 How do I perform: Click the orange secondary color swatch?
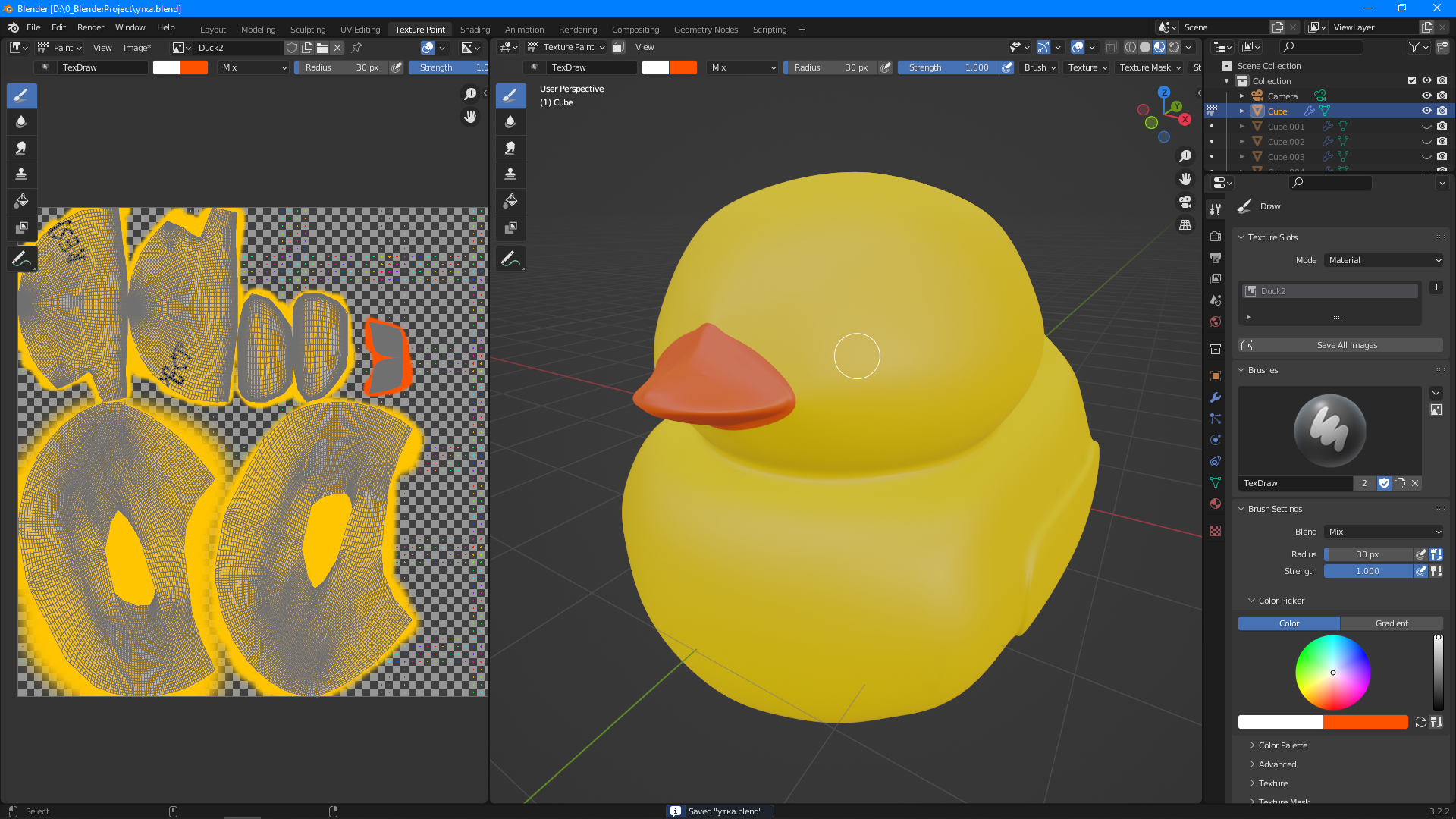pos(1365,722)
